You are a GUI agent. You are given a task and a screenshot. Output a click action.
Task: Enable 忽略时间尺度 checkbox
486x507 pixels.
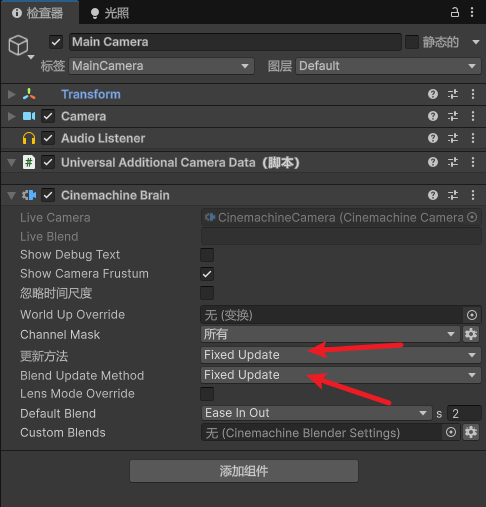click(207, 293)
